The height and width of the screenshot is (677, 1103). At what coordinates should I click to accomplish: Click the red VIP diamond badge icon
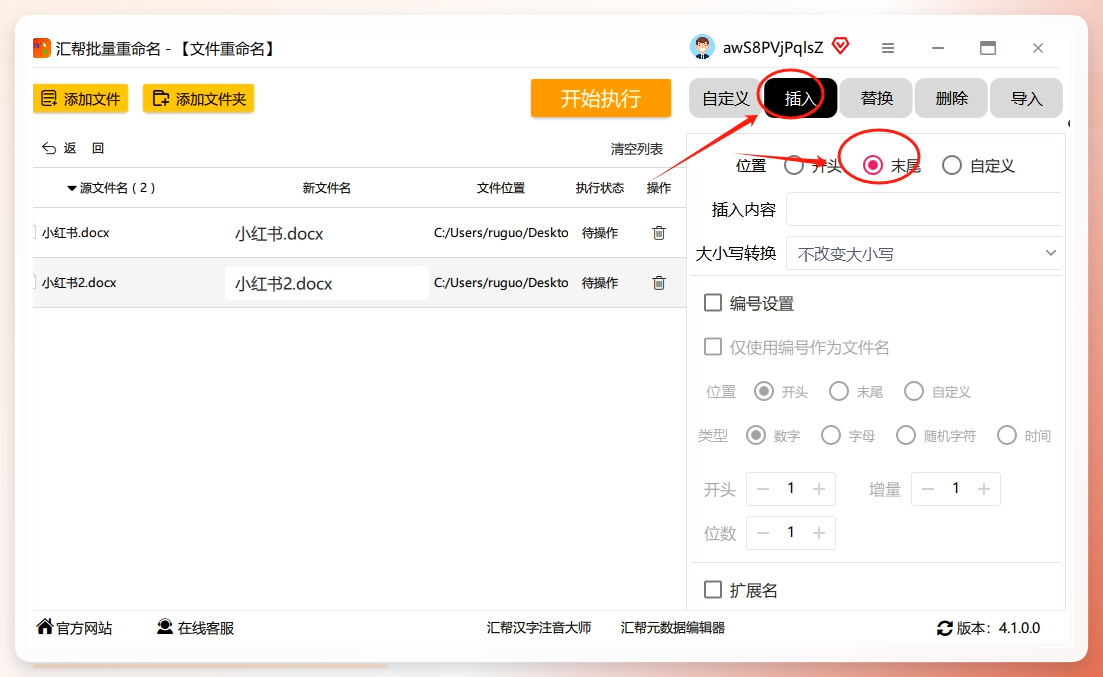pos(840,46)
